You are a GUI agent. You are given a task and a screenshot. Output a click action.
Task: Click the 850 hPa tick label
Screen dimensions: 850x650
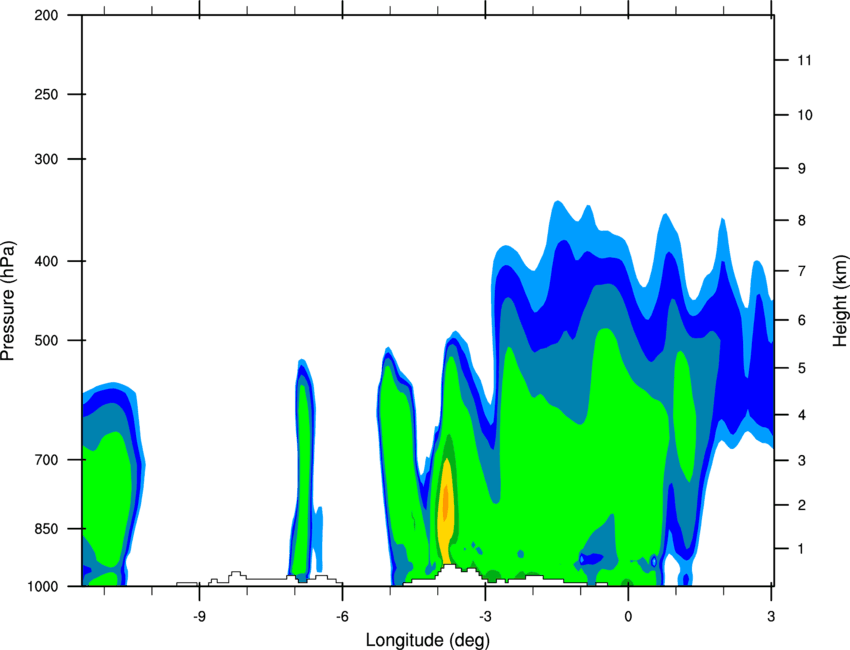[46, 529]
